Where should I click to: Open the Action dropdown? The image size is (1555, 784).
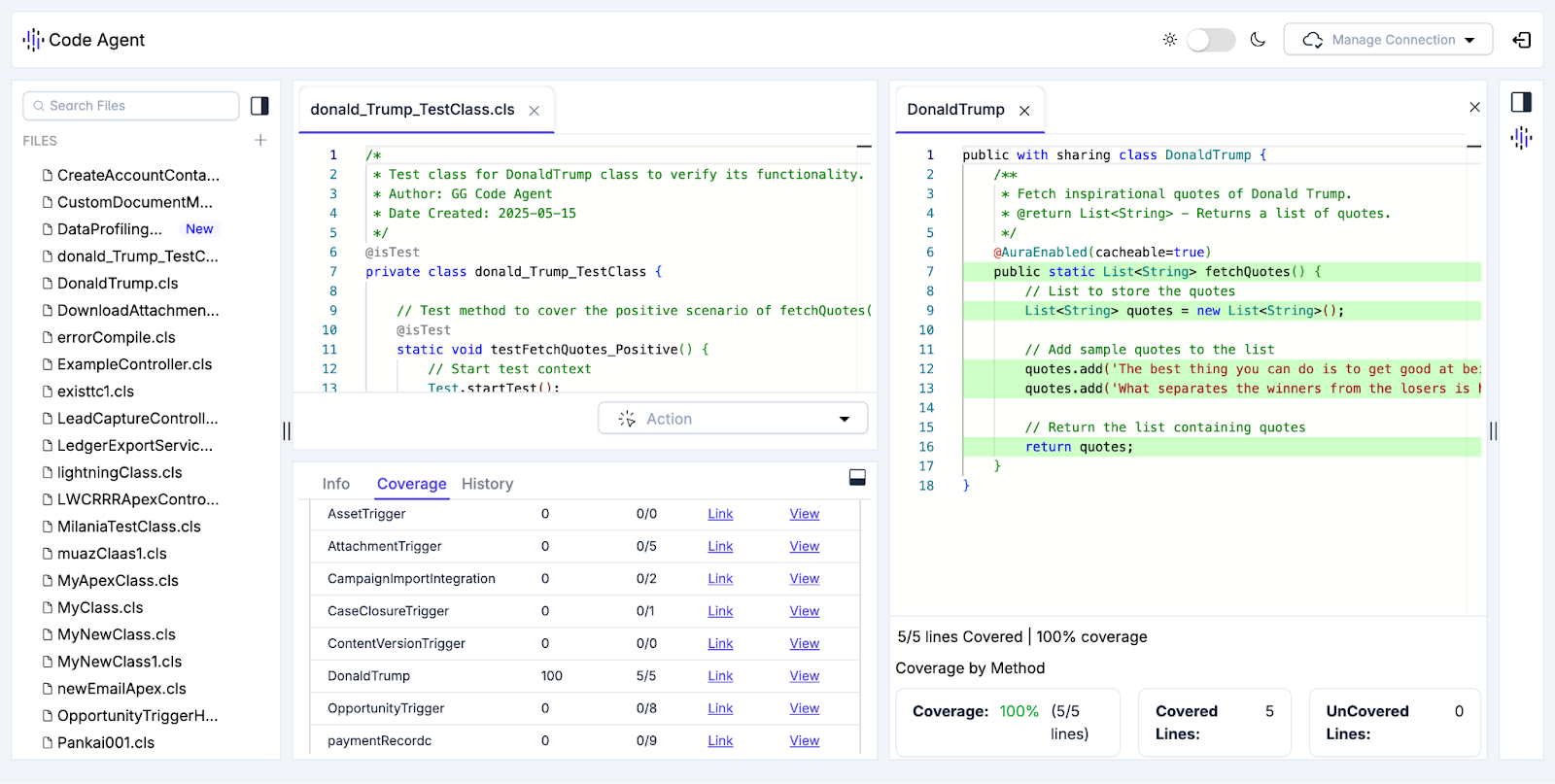tap(733, 419)
